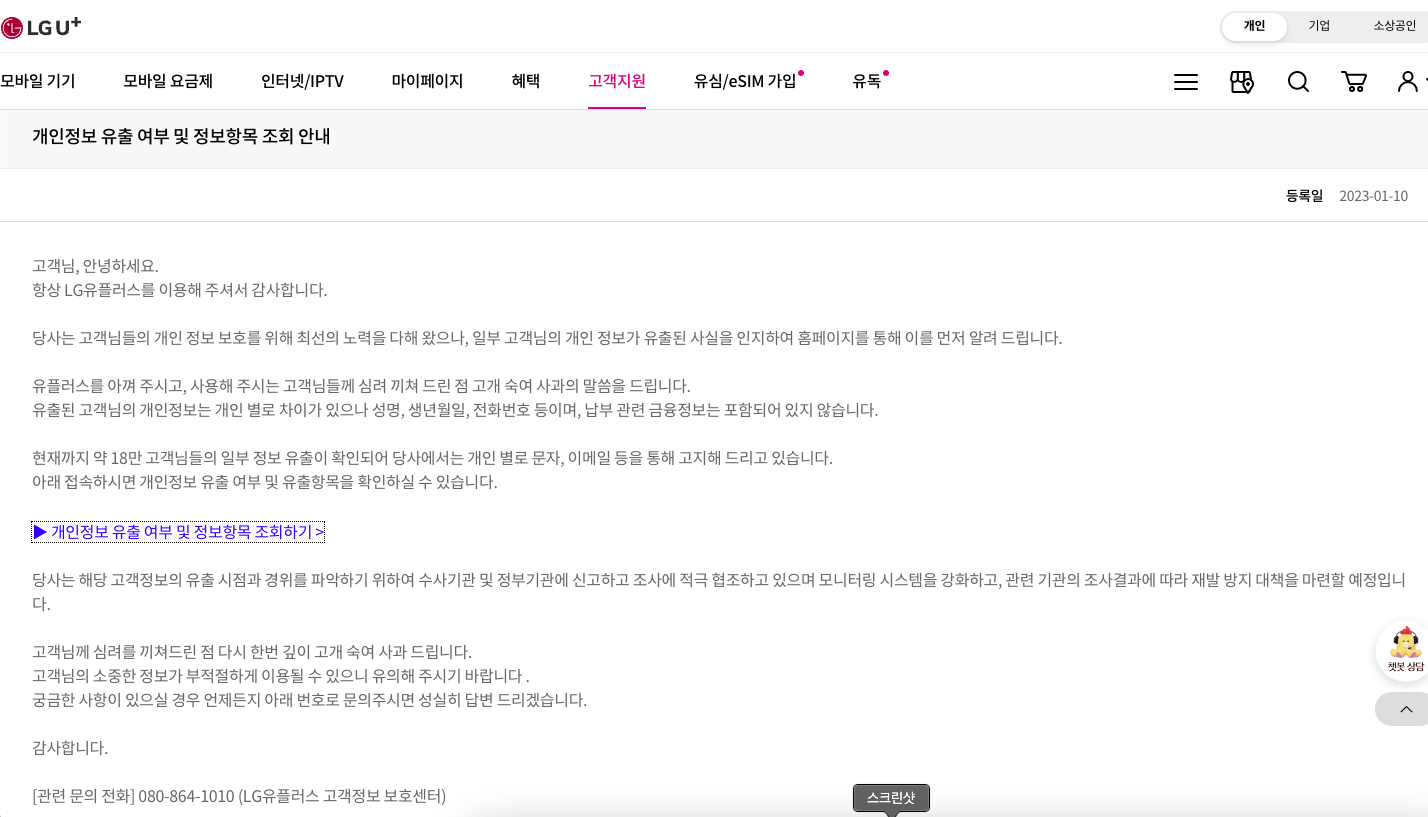
Task: Open the 모바일 기기 menu
Action: pos(37,82)
